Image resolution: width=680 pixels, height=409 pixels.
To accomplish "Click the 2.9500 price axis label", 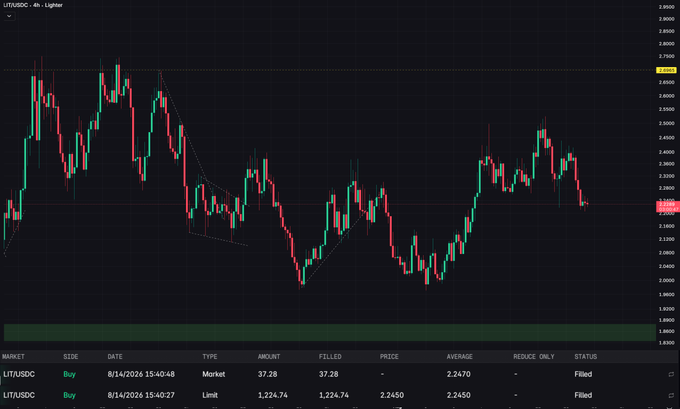I will click(x=667, y=7).
